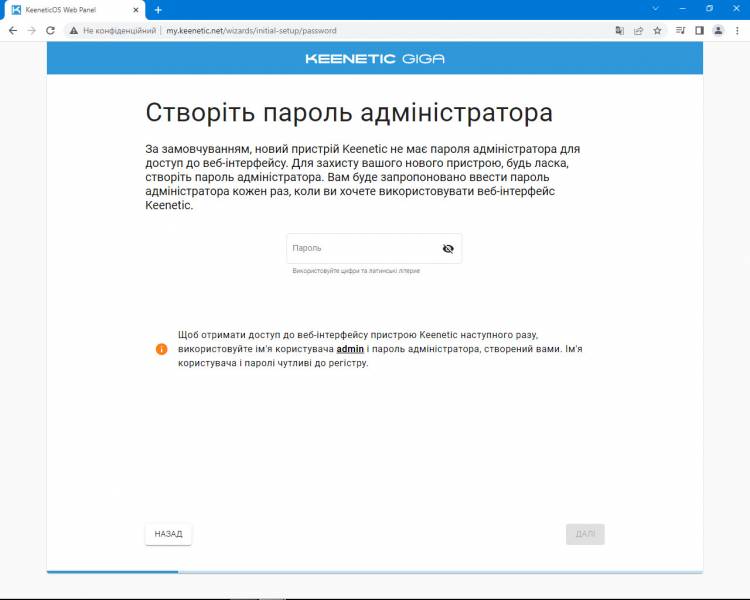Open the media control icon
The width and height of the screenshot is (750, 600).
tap(680, 31)
